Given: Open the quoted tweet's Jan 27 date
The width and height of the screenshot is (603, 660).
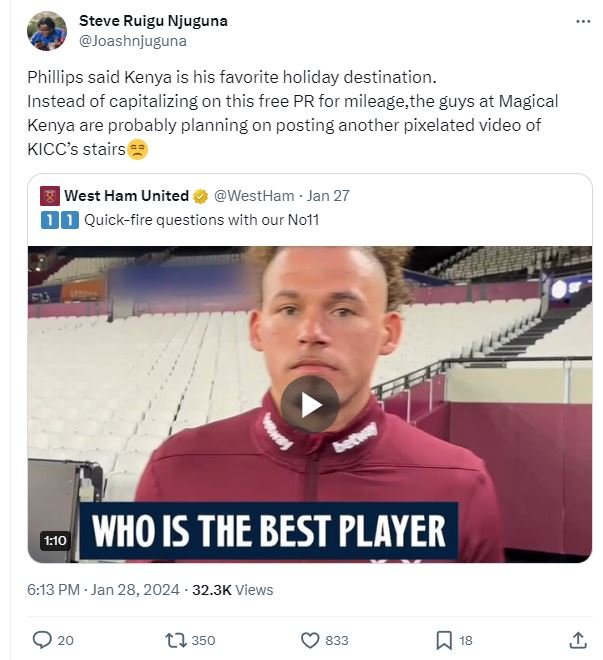Looking at the screenshot, I should tap(328, 196).
